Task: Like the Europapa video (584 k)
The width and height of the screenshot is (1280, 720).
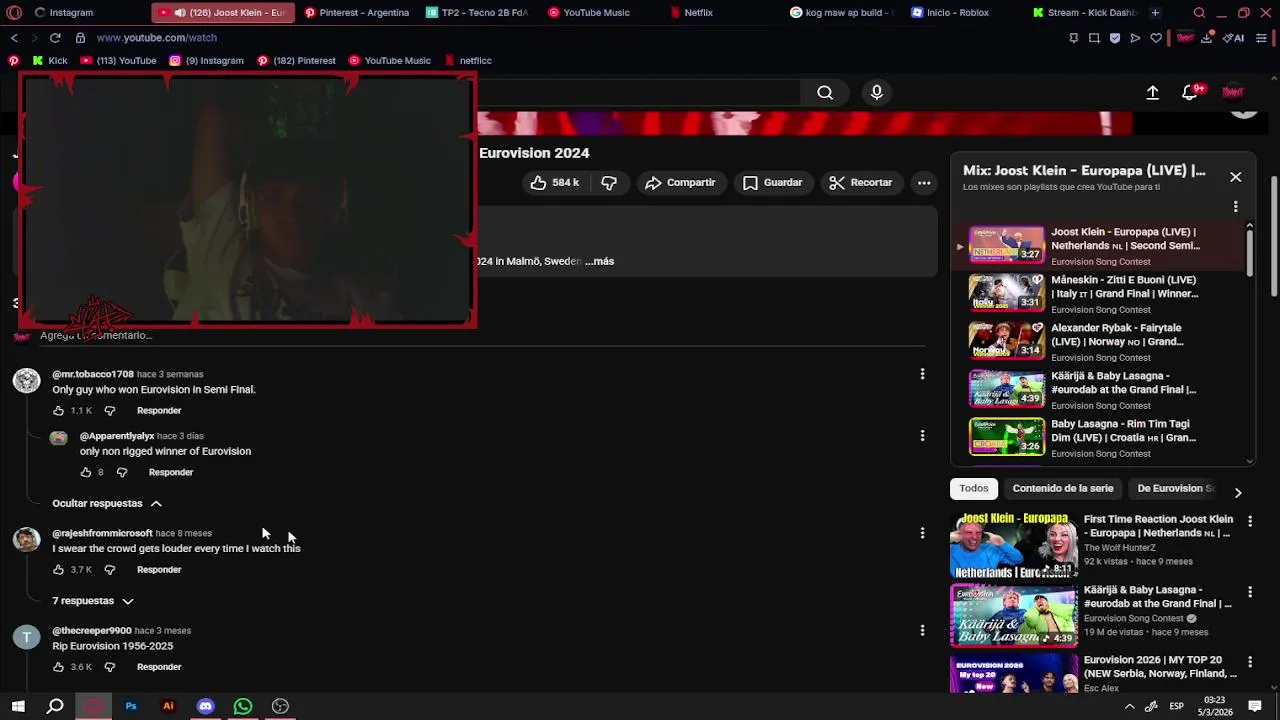Action: tap(555, 183)
